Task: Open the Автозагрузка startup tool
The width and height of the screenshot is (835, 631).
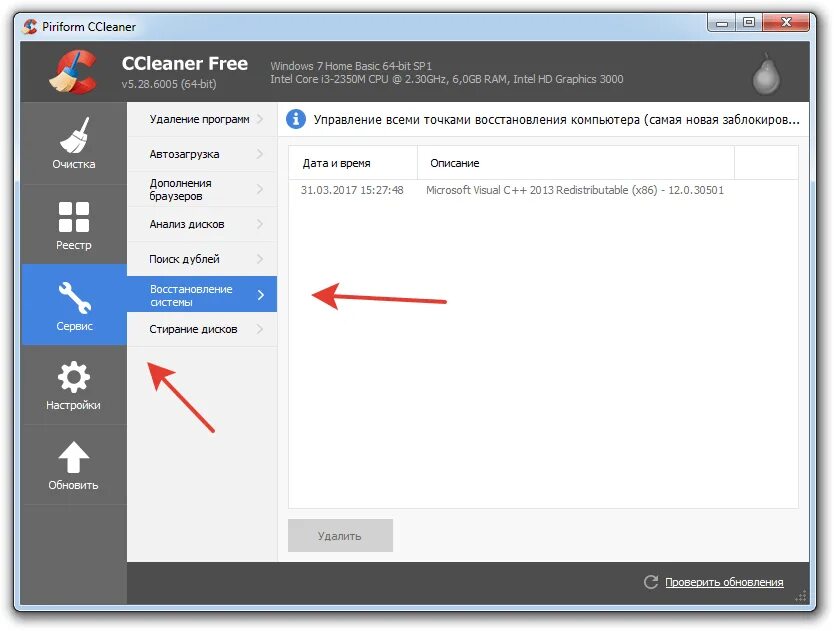Action: click(x=202, y=154)
